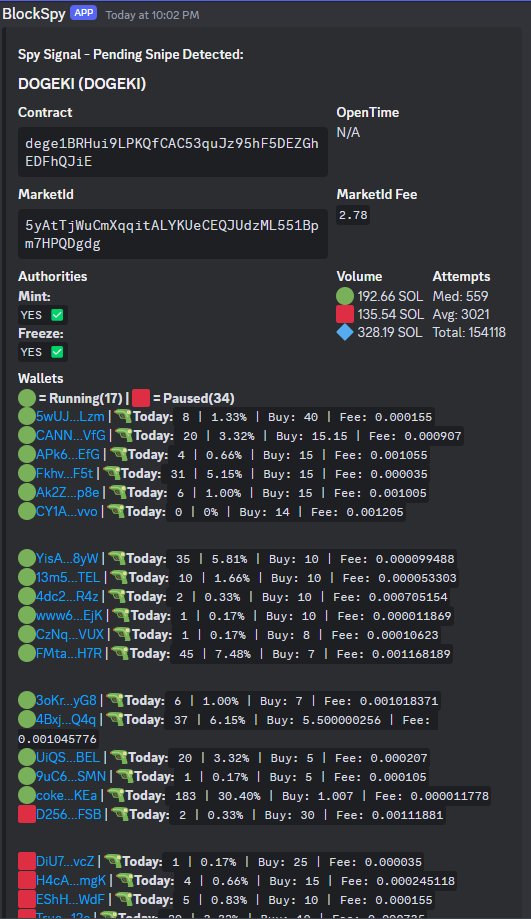
Task: Click the water gun emoji on Fkhv...F5t row
Action: [111, 473]
